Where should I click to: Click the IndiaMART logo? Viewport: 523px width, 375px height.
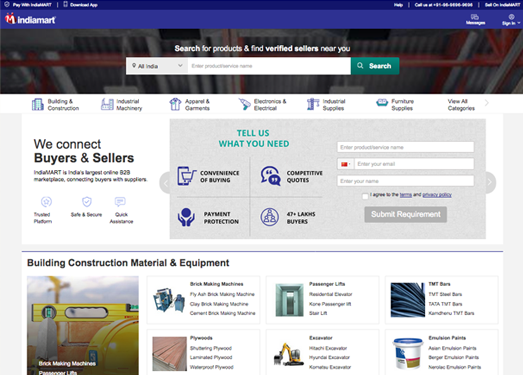(30, 19)
